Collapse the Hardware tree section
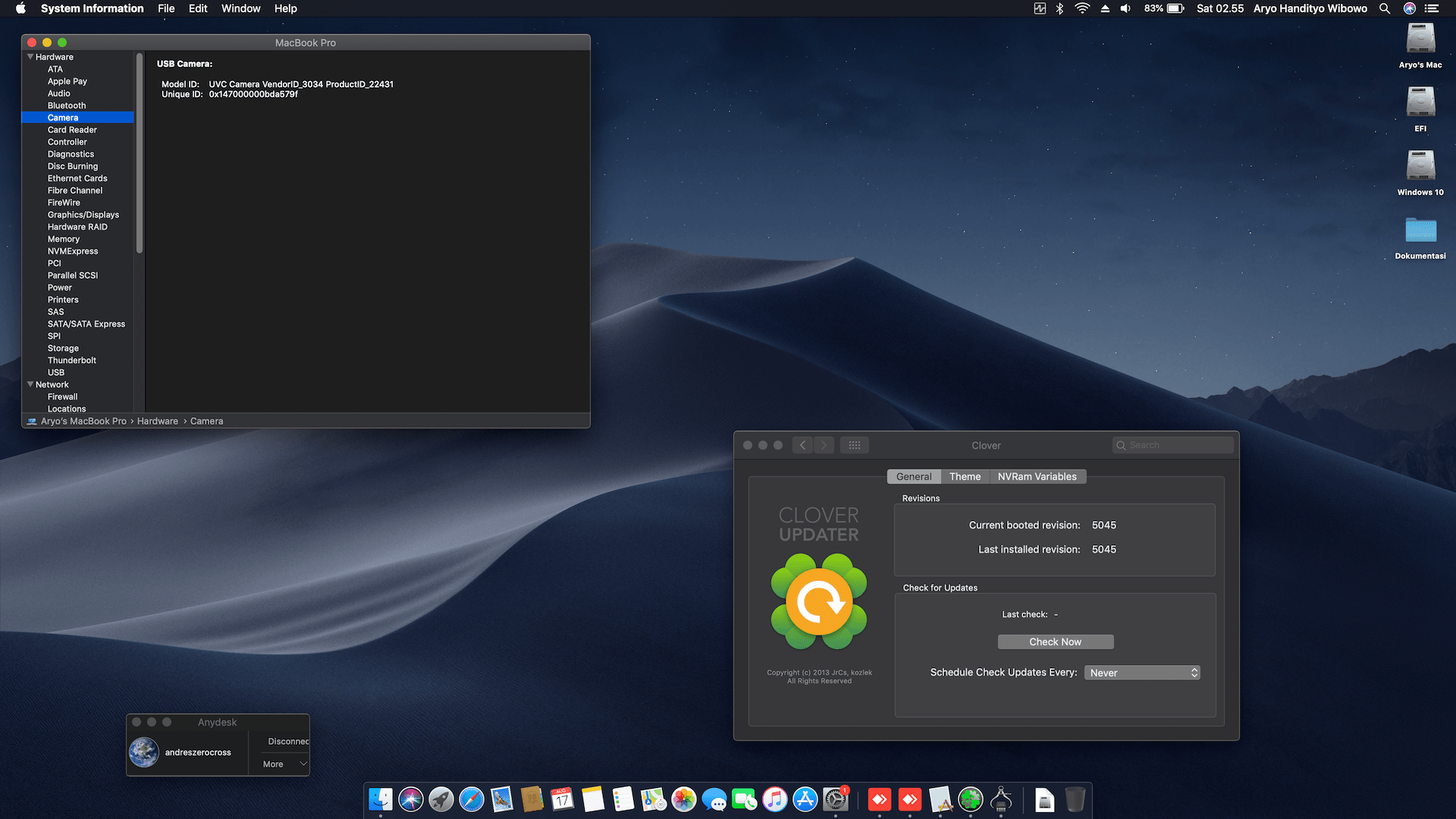The height and width of the screenshot is (819, 1456). (30, 57)
